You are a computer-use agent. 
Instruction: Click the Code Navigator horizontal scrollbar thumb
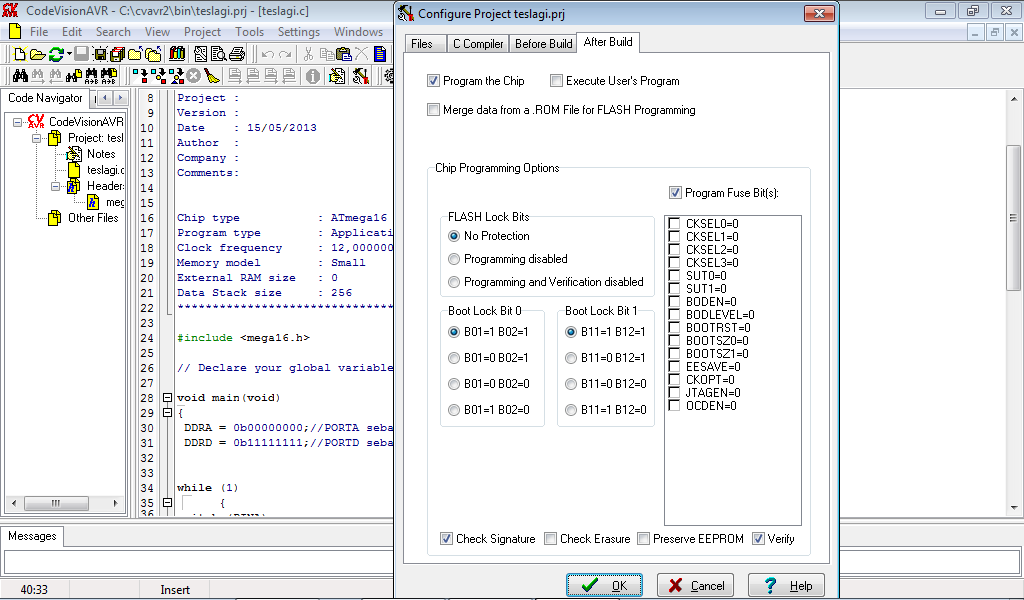point(56,503)
